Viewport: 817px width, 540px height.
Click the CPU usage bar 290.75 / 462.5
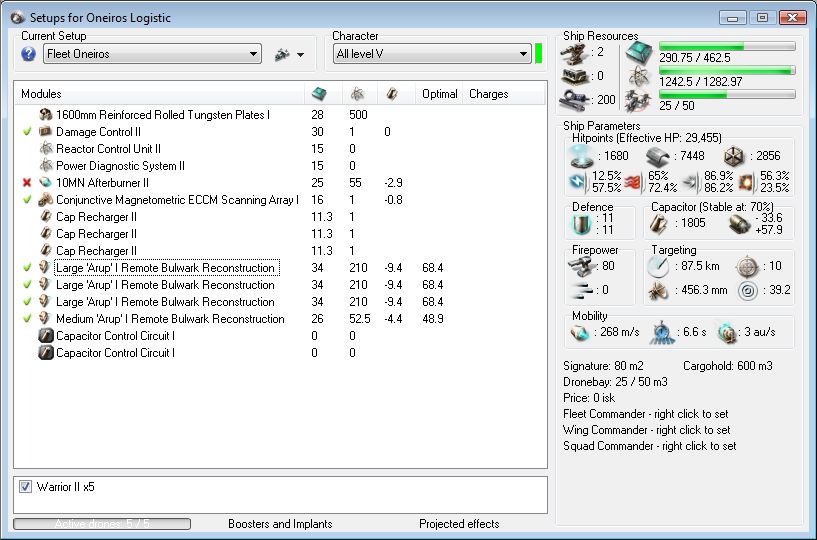pyautogui.click(x=727, y=46)
